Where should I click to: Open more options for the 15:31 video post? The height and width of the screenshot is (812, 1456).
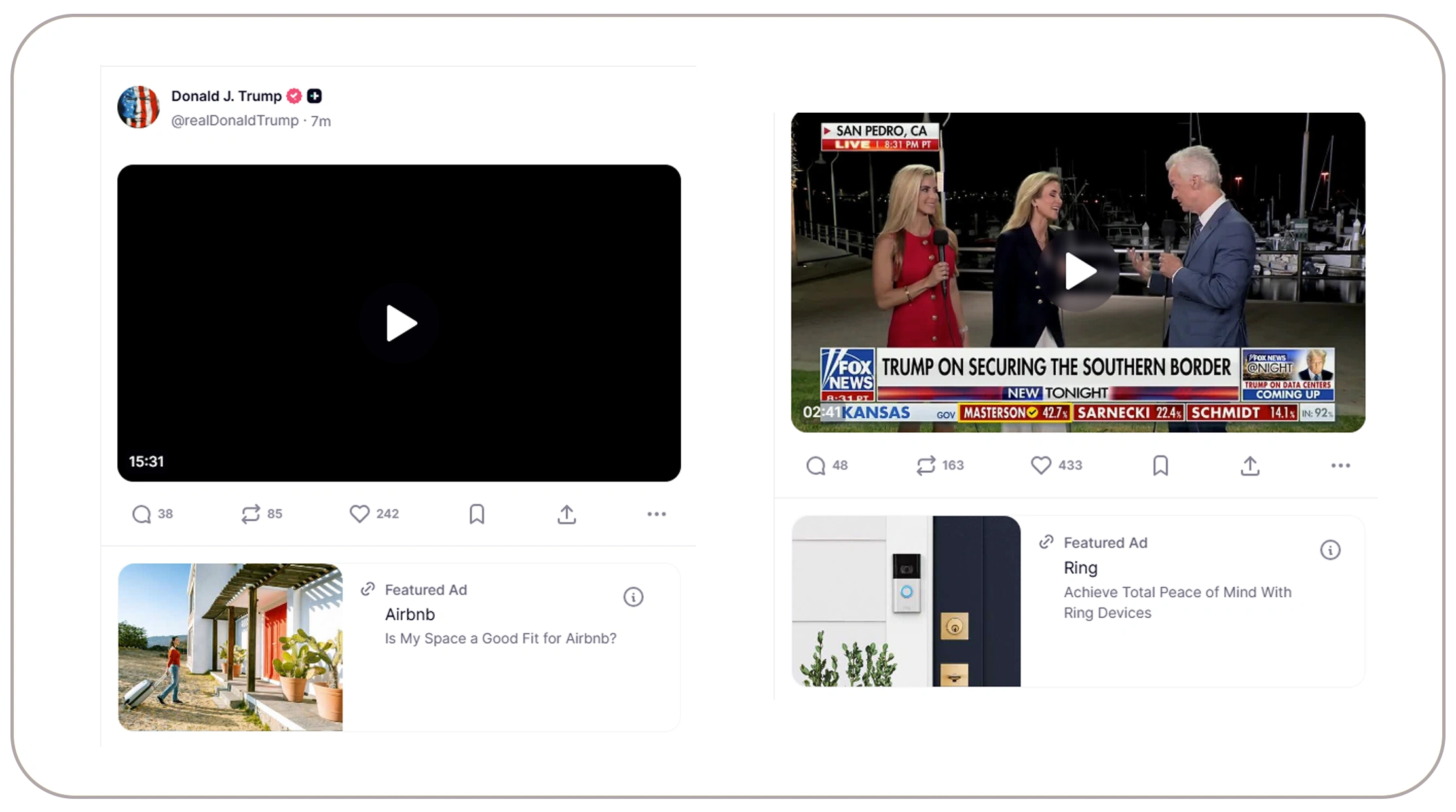pyautogui.click(x=657, y=514)
